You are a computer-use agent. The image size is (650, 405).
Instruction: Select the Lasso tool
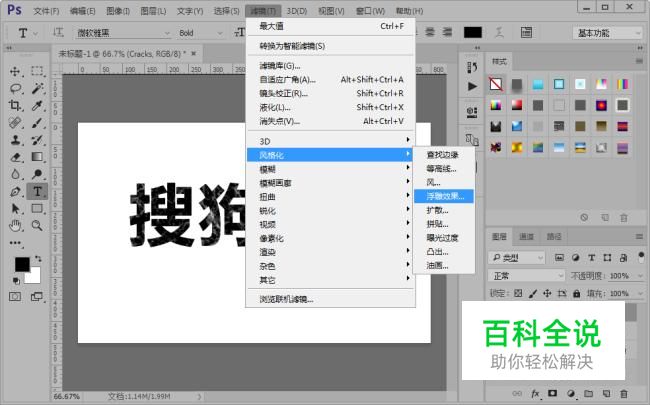coord(15,88)
